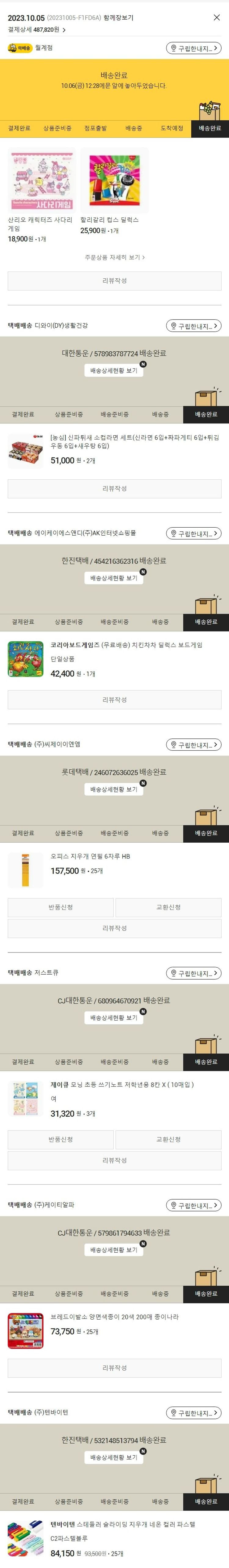View 배송상세현황 for 대한통운 578983787724
This screenshot has width=229, height=1568.
pyautogui.click(x=114, y=370)
